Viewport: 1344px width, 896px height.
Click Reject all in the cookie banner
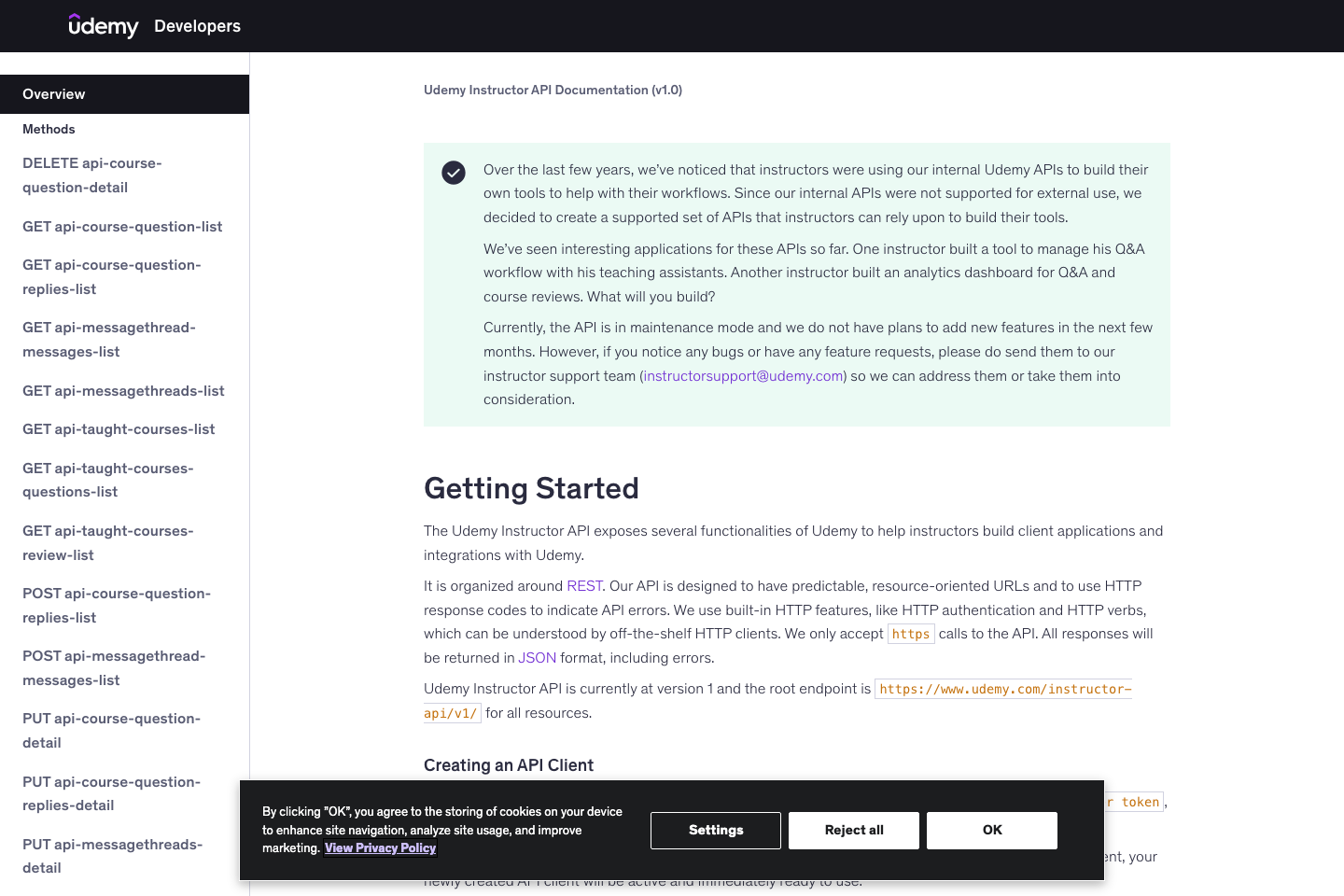853,830
